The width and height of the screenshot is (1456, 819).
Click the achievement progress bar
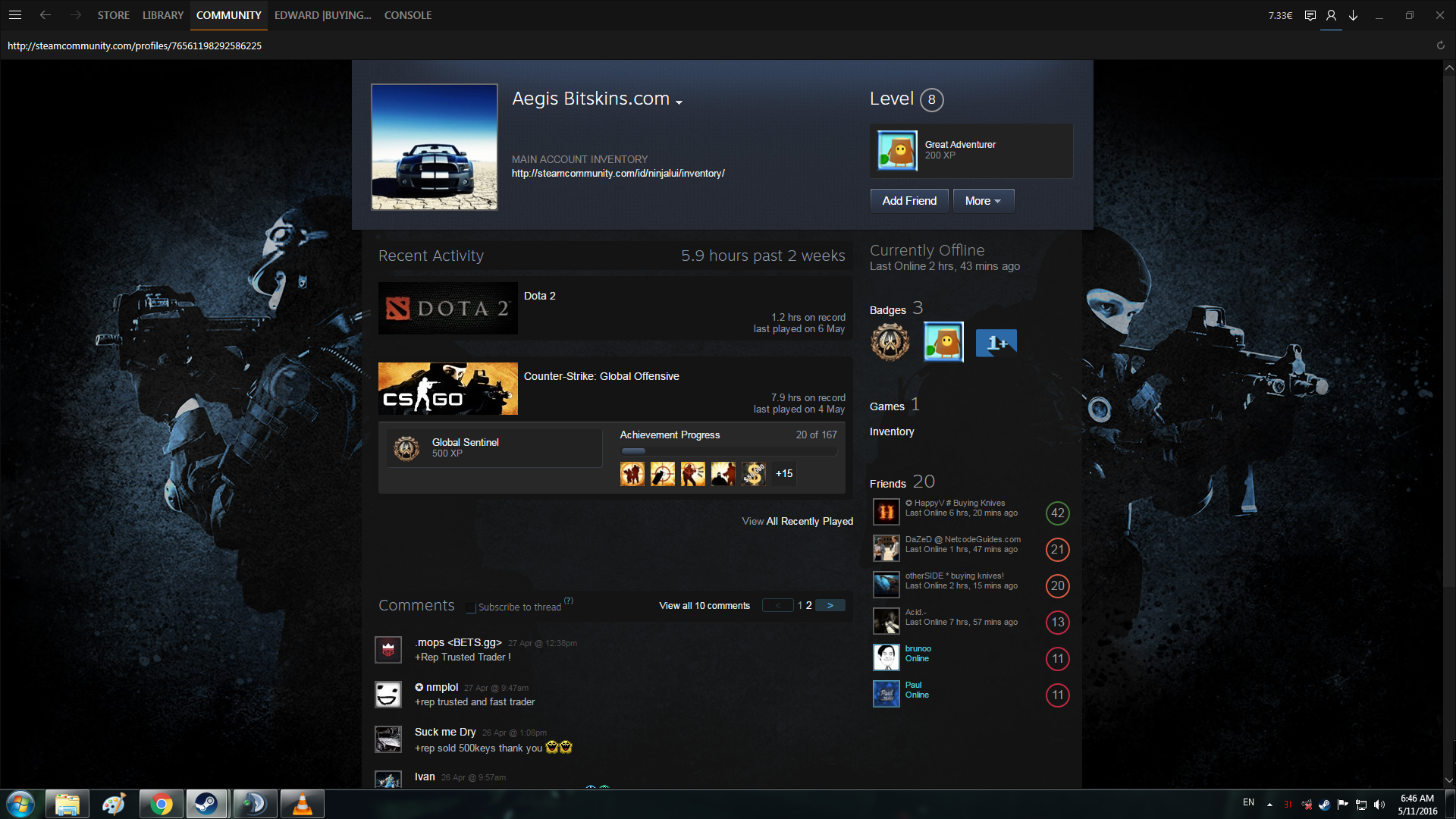(728, 451)
